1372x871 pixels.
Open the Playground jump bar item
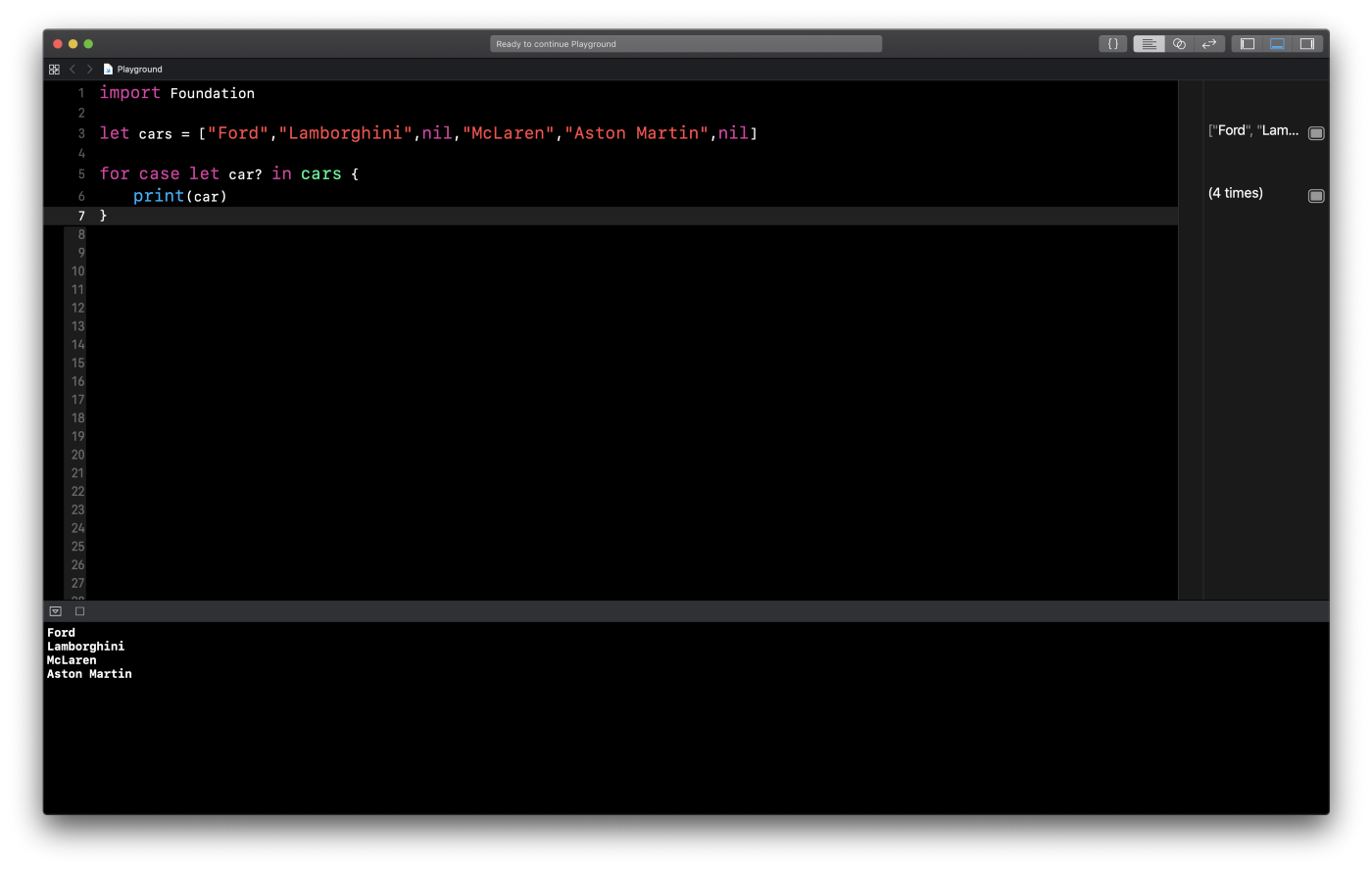coord(140,70)
